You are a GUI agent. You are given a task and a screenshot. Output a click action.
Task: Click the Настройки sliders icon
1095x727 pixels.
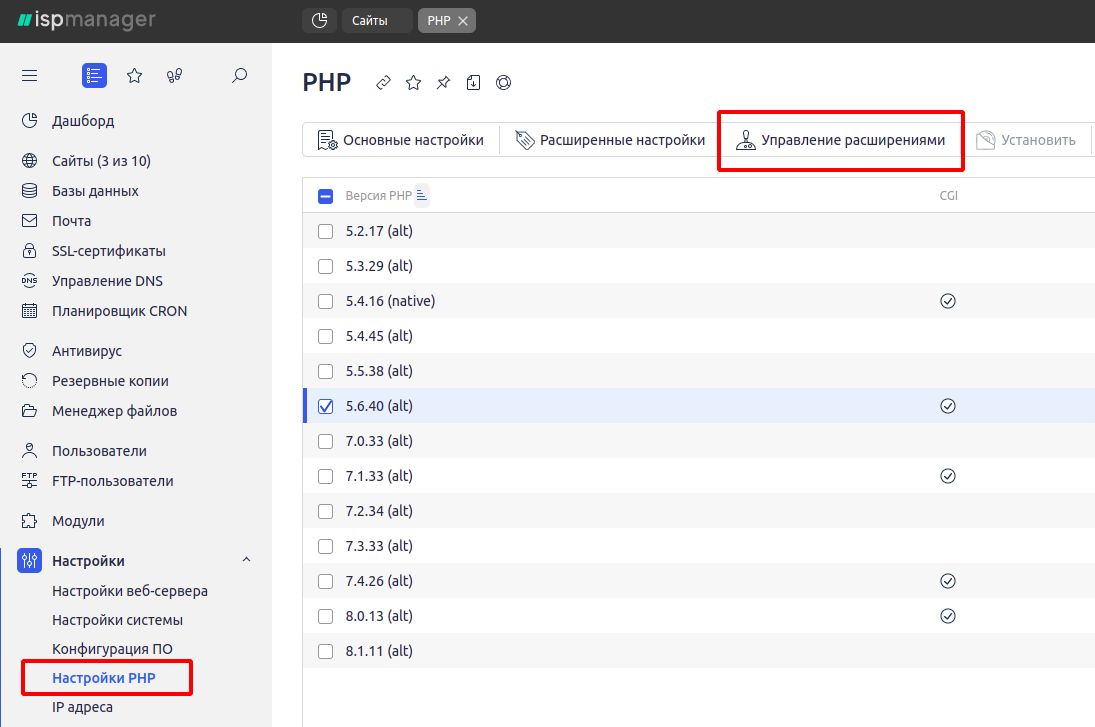[29, 560]
